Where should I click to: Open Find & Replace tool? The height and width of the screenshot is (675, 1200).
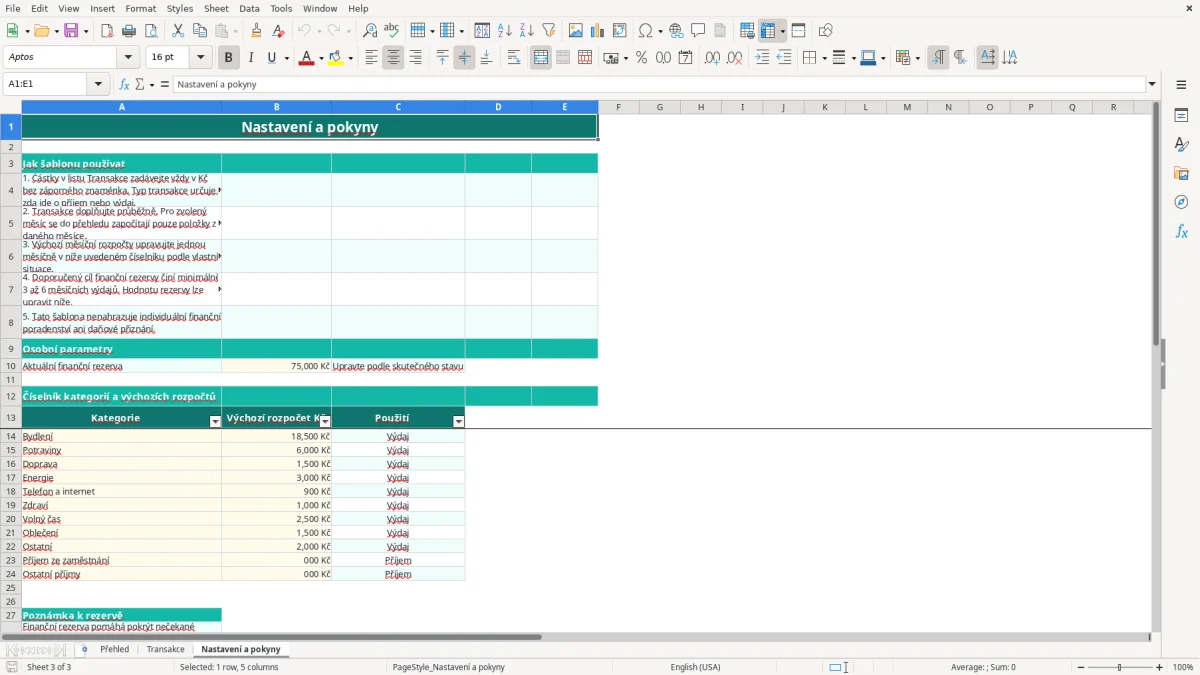pyautogui.click(x=370, y=31)
